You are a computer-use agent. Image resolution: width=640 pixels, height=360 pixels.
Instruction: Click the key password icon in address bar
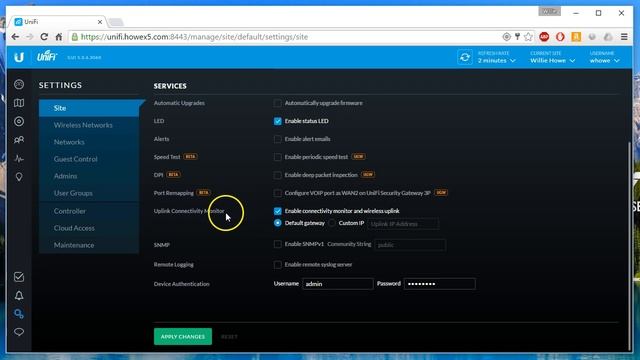tap(517, 37)
